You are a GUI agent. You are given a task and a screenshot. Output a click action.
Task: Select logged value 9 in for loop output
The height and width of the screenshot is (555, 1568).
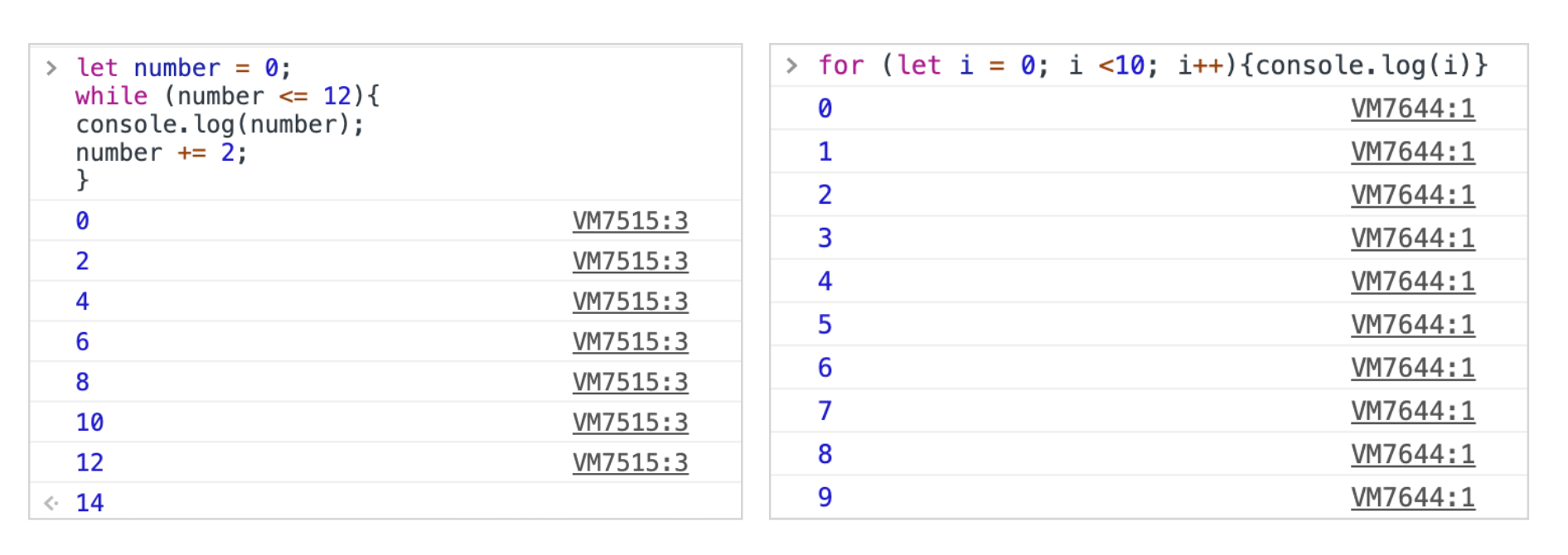click(x=825, y=497)
